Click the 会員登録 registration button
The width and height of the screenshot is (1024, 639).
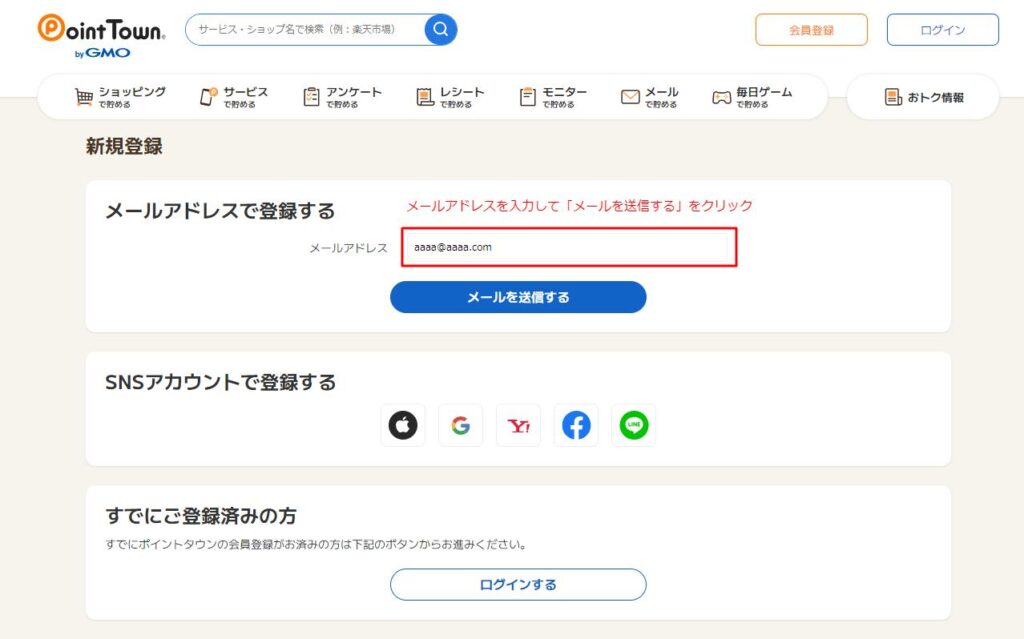[811, 30]
